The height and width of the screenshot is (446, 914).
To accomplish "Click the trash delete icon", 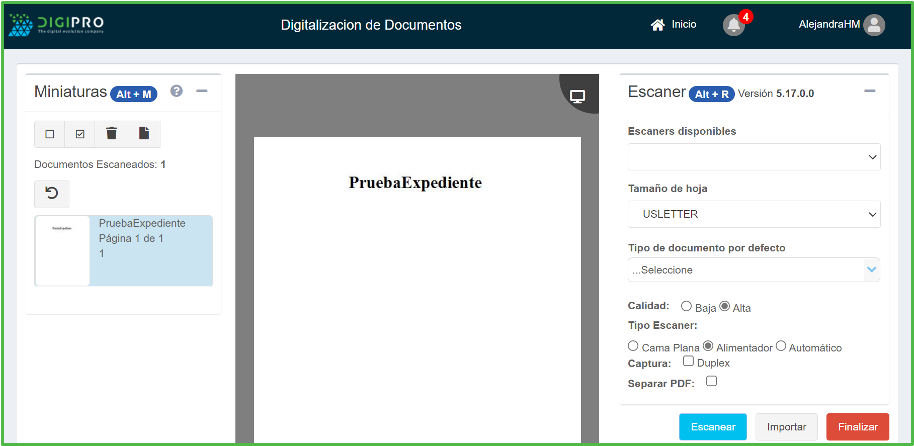I will click(112, 134).
